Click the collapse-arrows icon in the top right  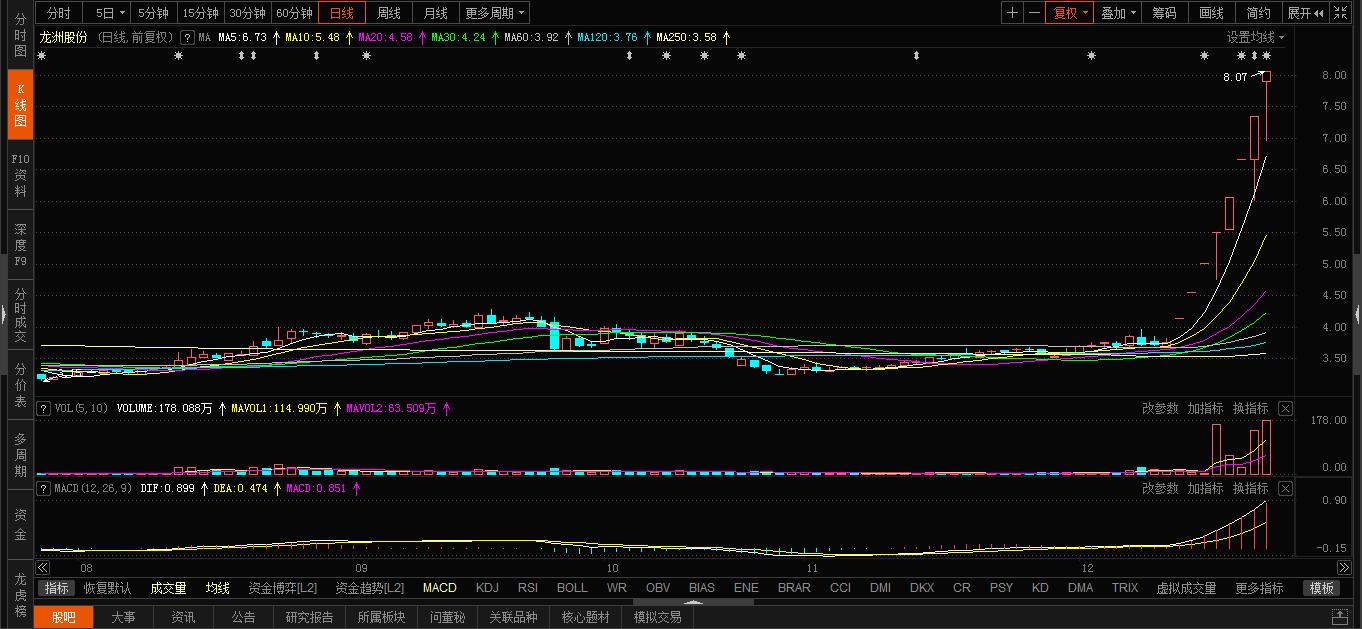1342,13
